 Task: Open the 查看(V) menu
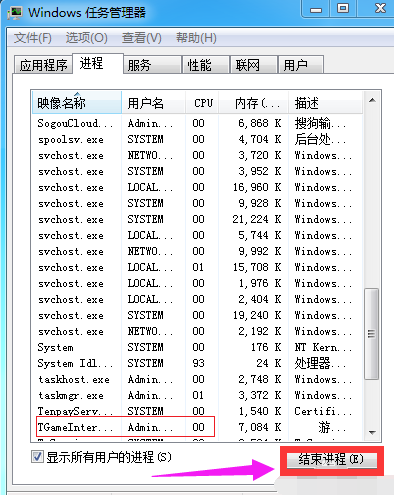tap(142, 38)
